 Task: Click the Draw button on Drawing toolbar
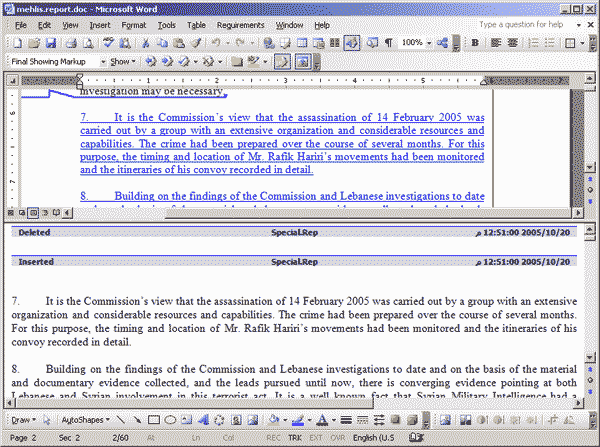(x=22, y=421)
